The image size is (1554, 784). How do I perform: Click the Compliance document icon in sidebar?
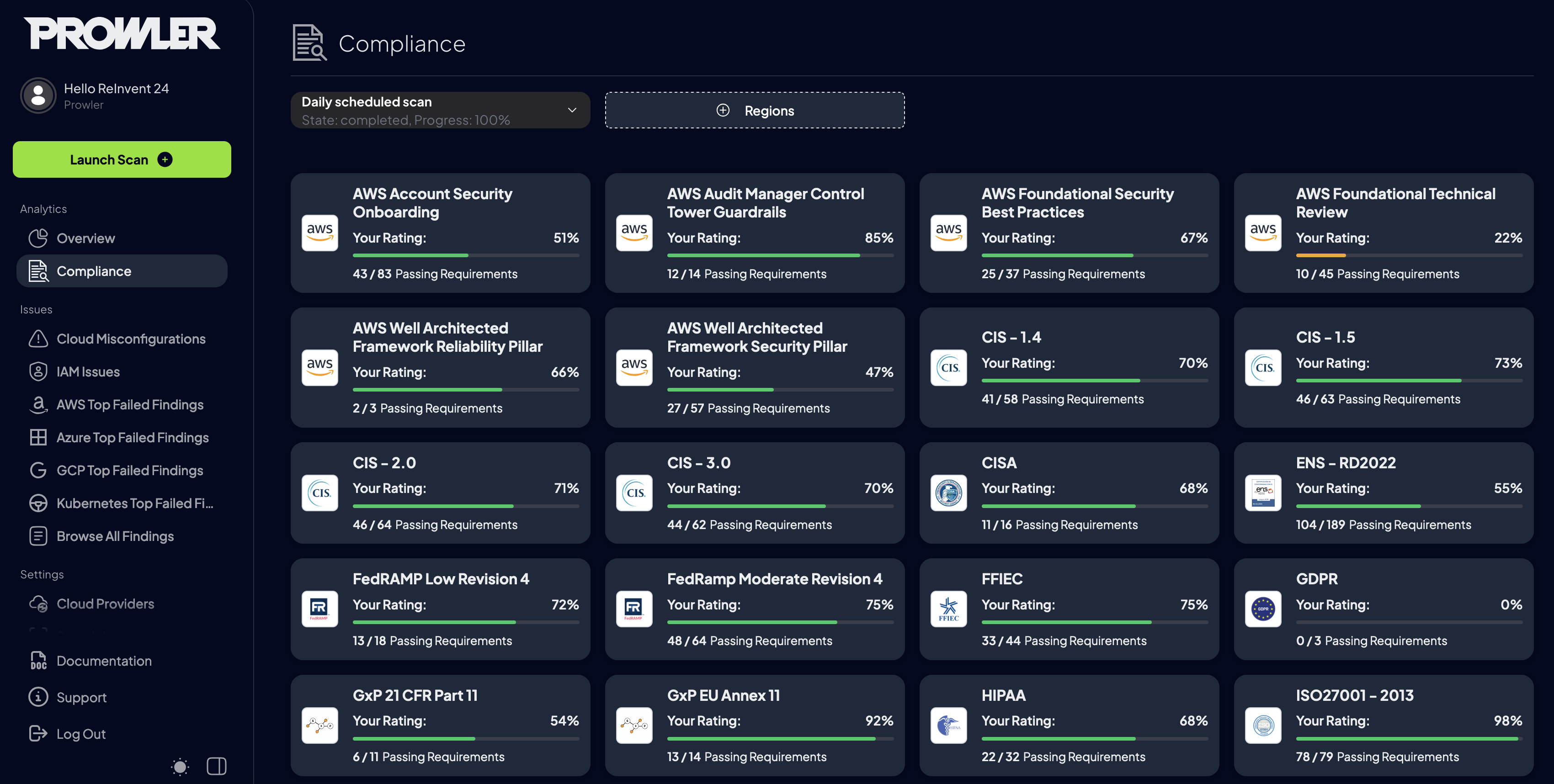[x=38, y=271]
